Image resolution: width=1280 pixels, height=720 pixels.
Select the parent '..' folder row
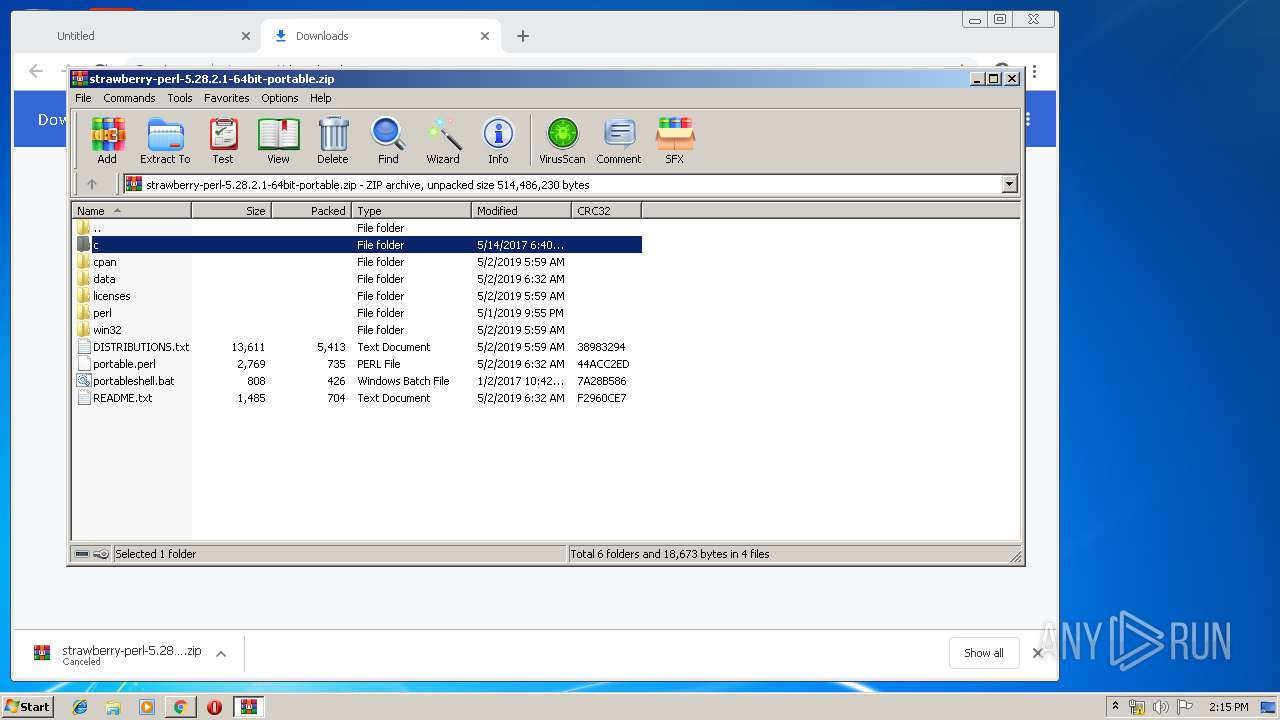357,228
